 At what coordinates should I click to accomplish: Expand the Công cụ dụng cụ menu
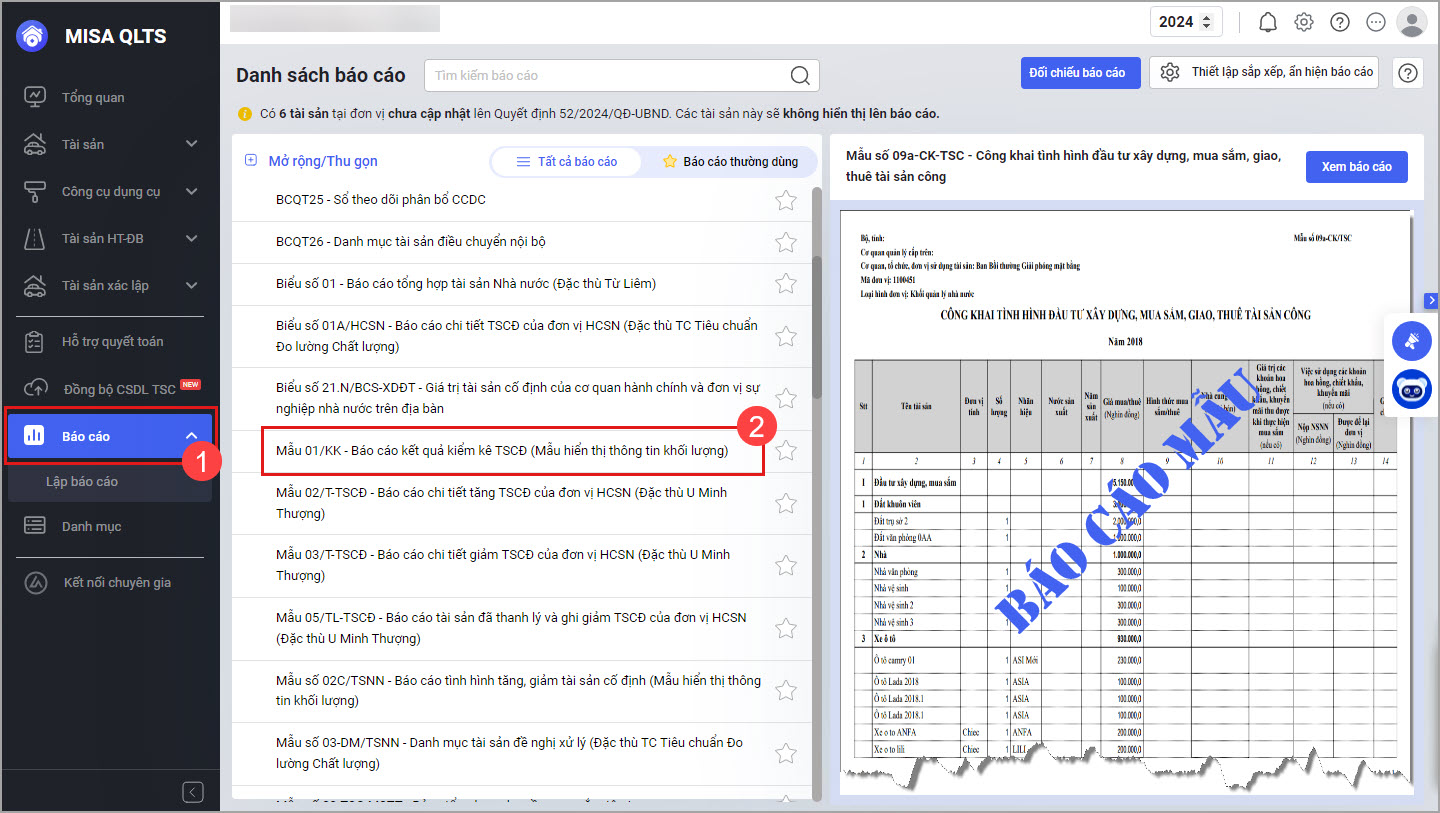tap(110, 191)
